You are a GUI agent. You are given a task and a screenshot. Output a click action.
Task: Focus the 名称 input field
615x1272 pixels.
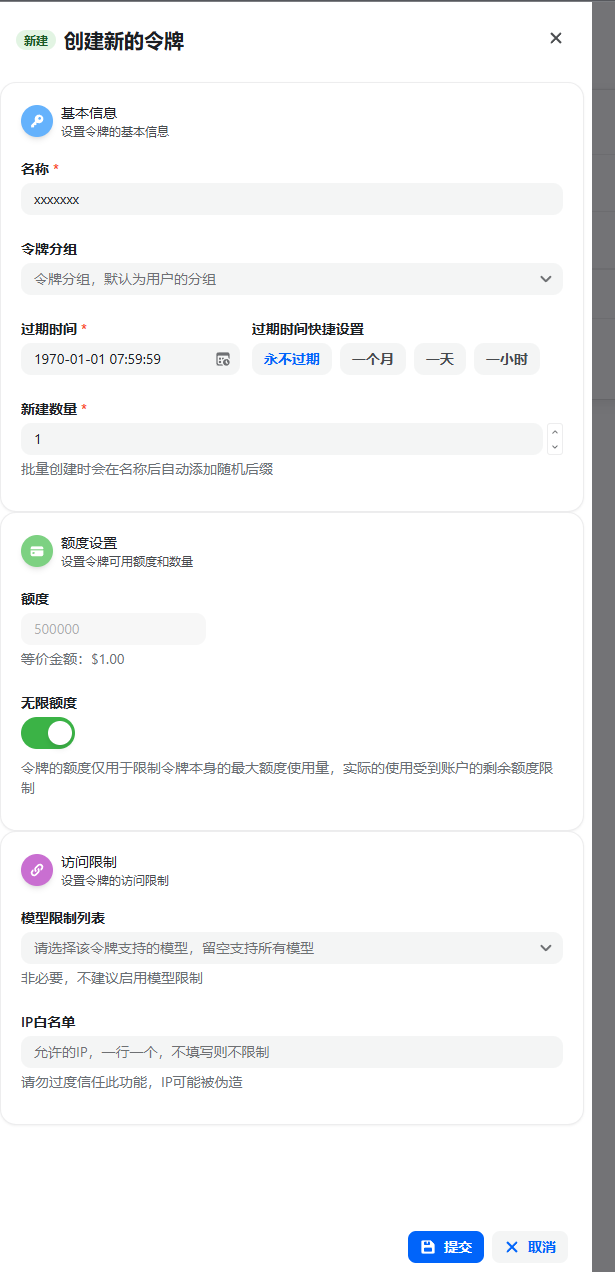tap(292, 199)
